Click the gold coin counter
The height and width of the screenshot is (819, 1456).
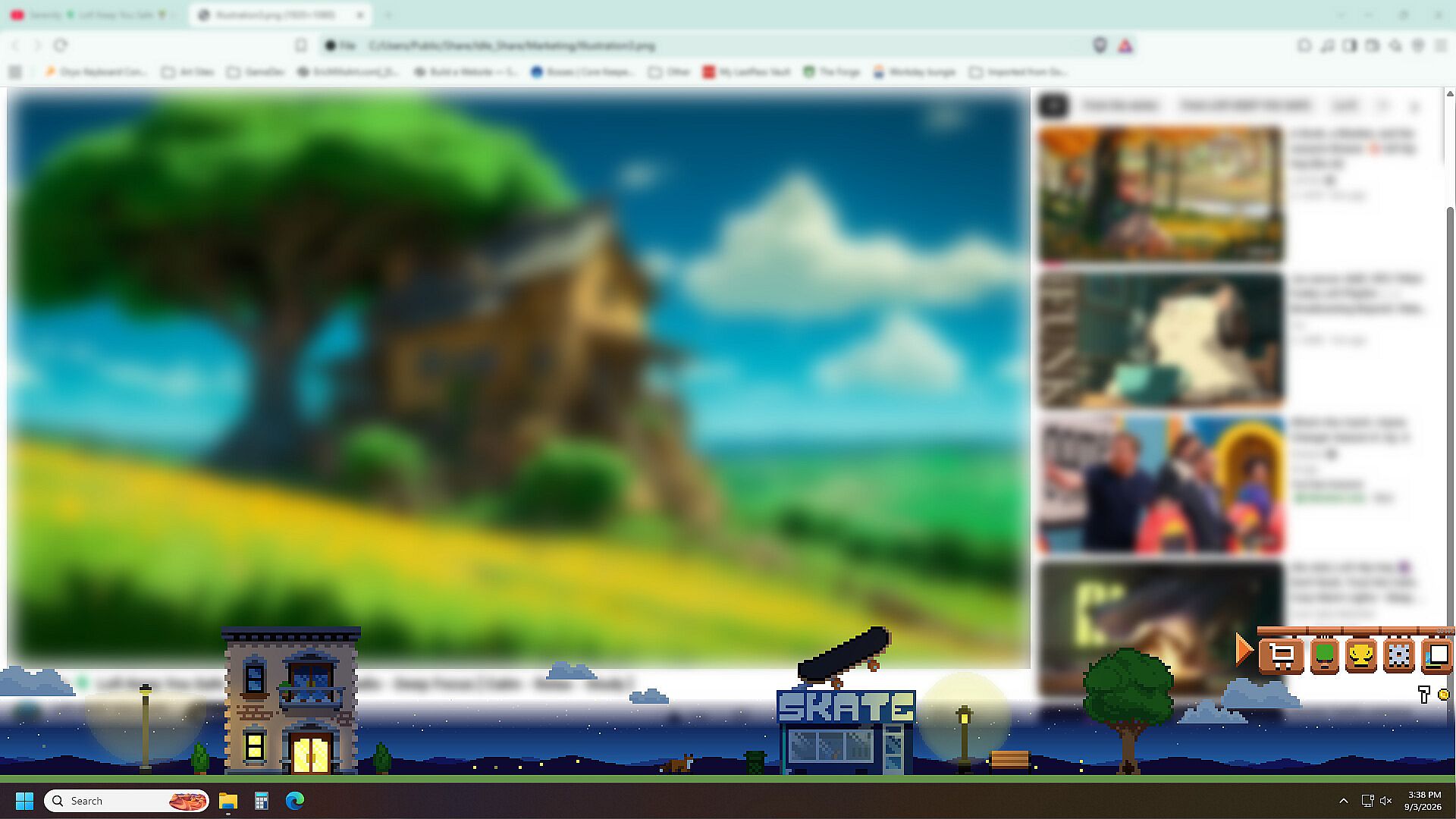click(1443, 695)
